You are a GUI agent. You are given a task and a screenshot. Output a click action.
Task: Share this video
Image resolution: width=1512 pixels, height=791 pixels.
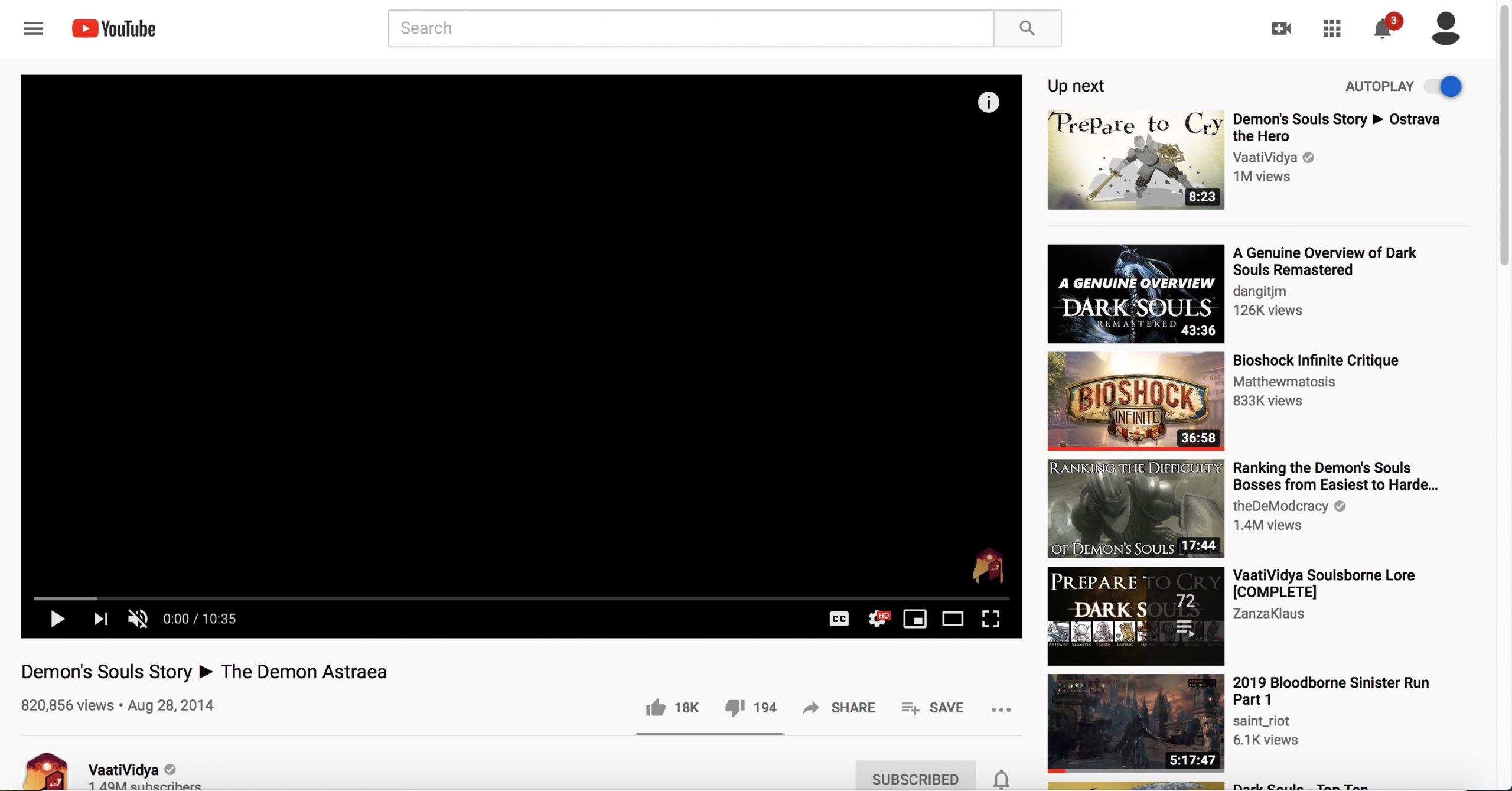pos(839,707)
